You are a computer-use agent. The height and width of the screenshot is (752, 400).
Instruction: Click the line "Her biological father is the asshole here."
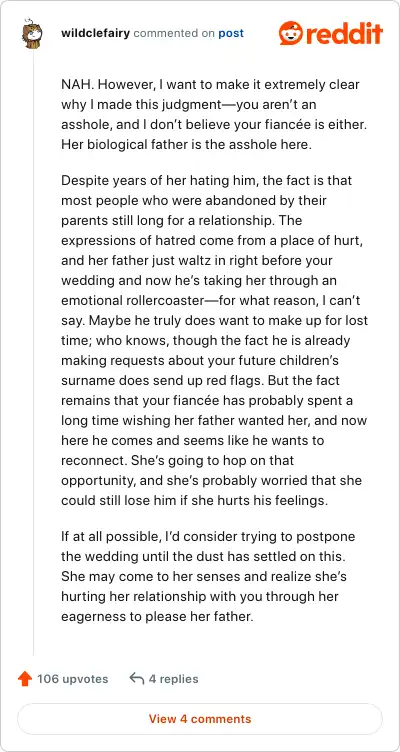click(187, 145)
